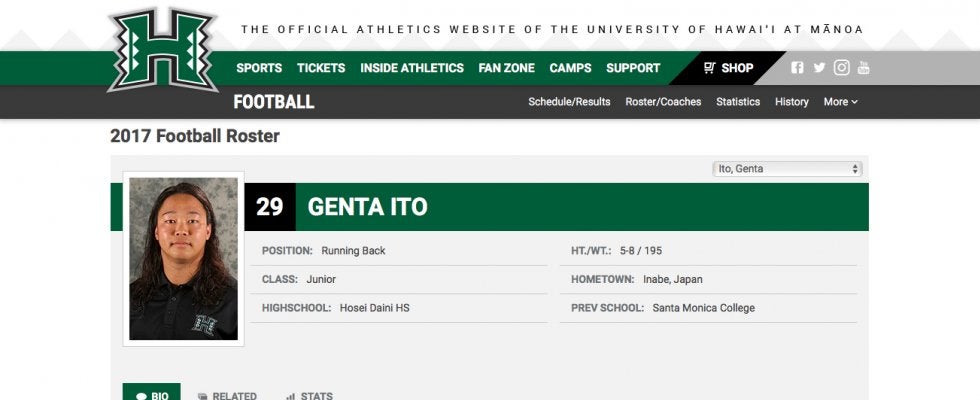Open the Camps menu item

[x=570, y=68]
